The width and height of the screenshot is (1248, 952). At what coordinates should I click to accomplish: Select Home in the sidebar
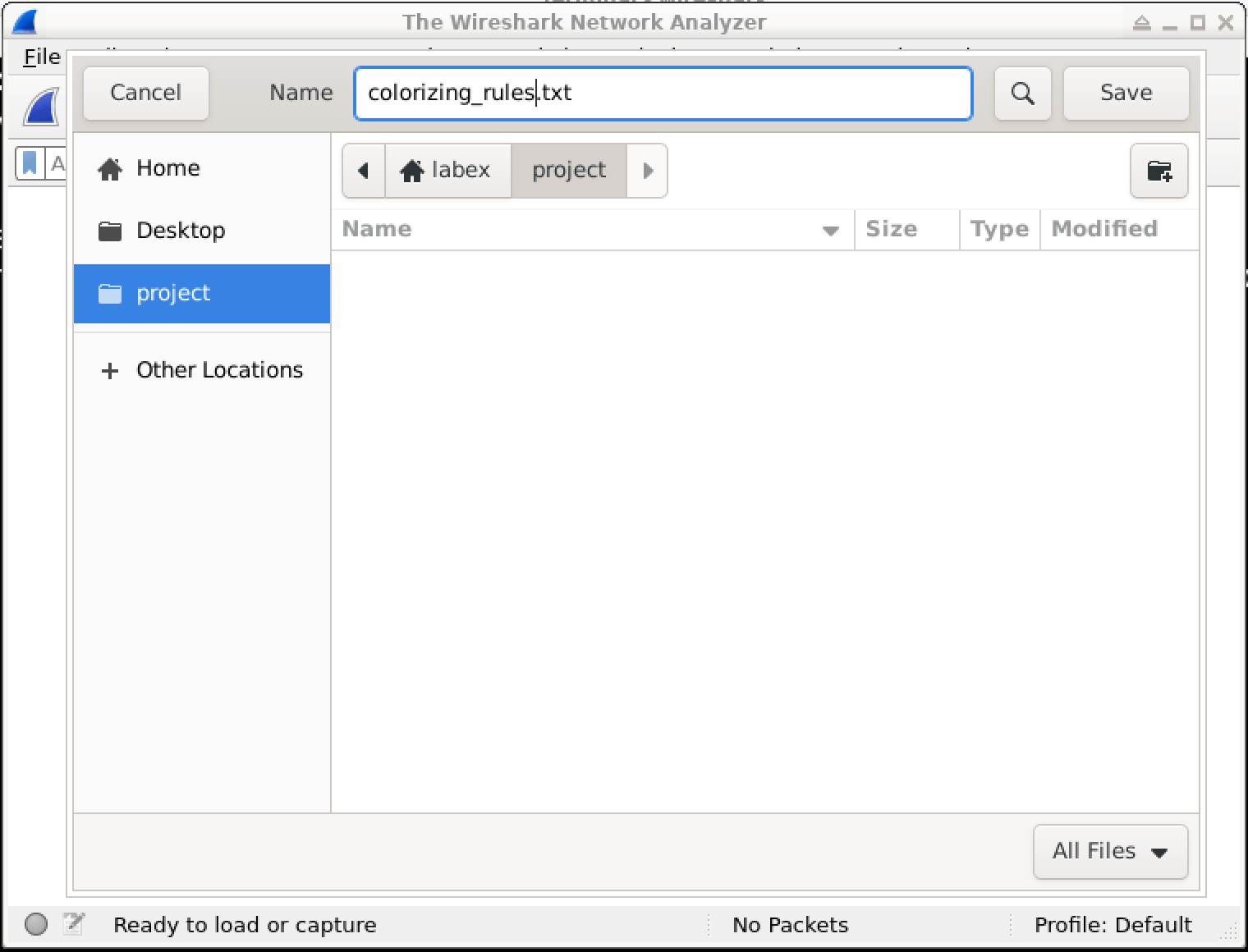click(x=167, y=168)
